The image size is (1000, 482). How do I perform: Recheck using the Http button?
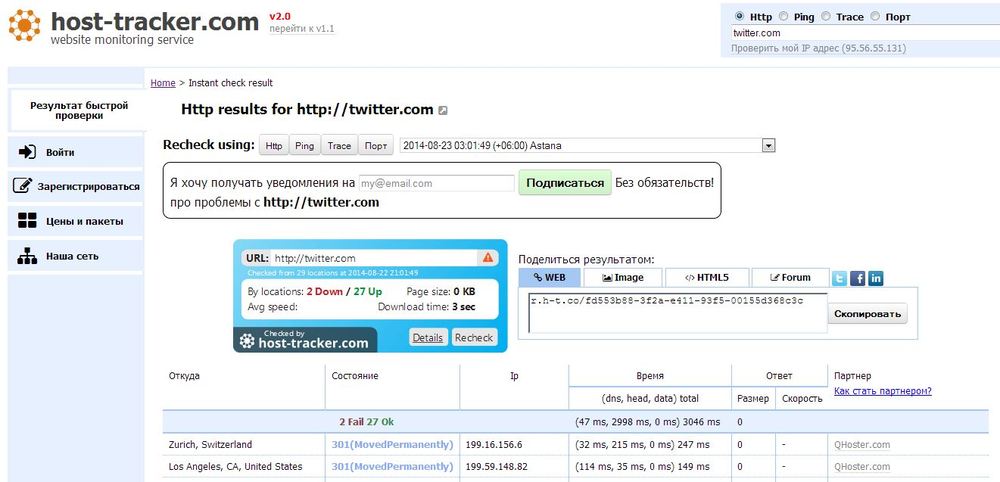(x=274, y=145)
